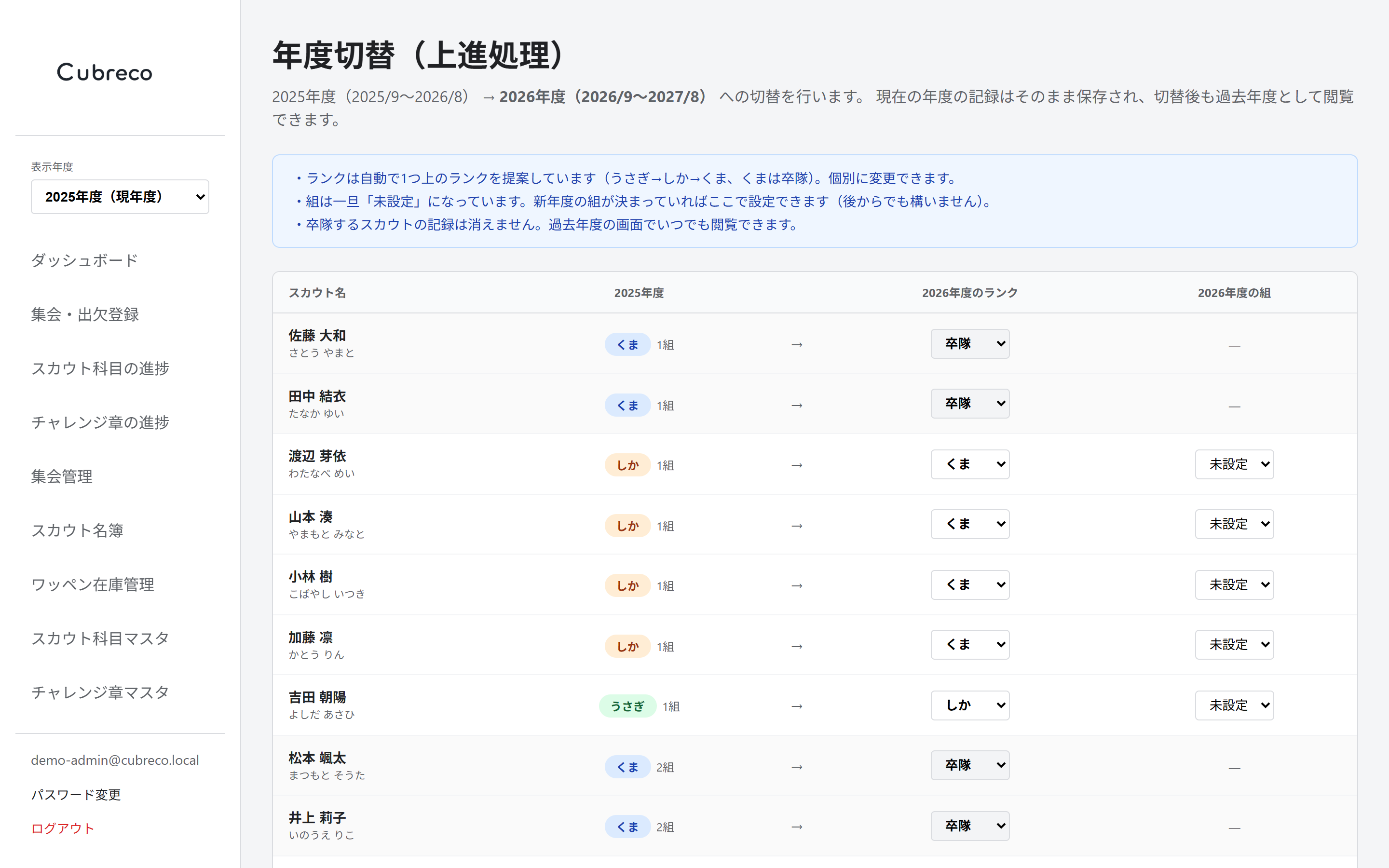Open 組 dropdown for 吉田 朝陽
The image size is (1389, 868).
tap(1234, 705)
